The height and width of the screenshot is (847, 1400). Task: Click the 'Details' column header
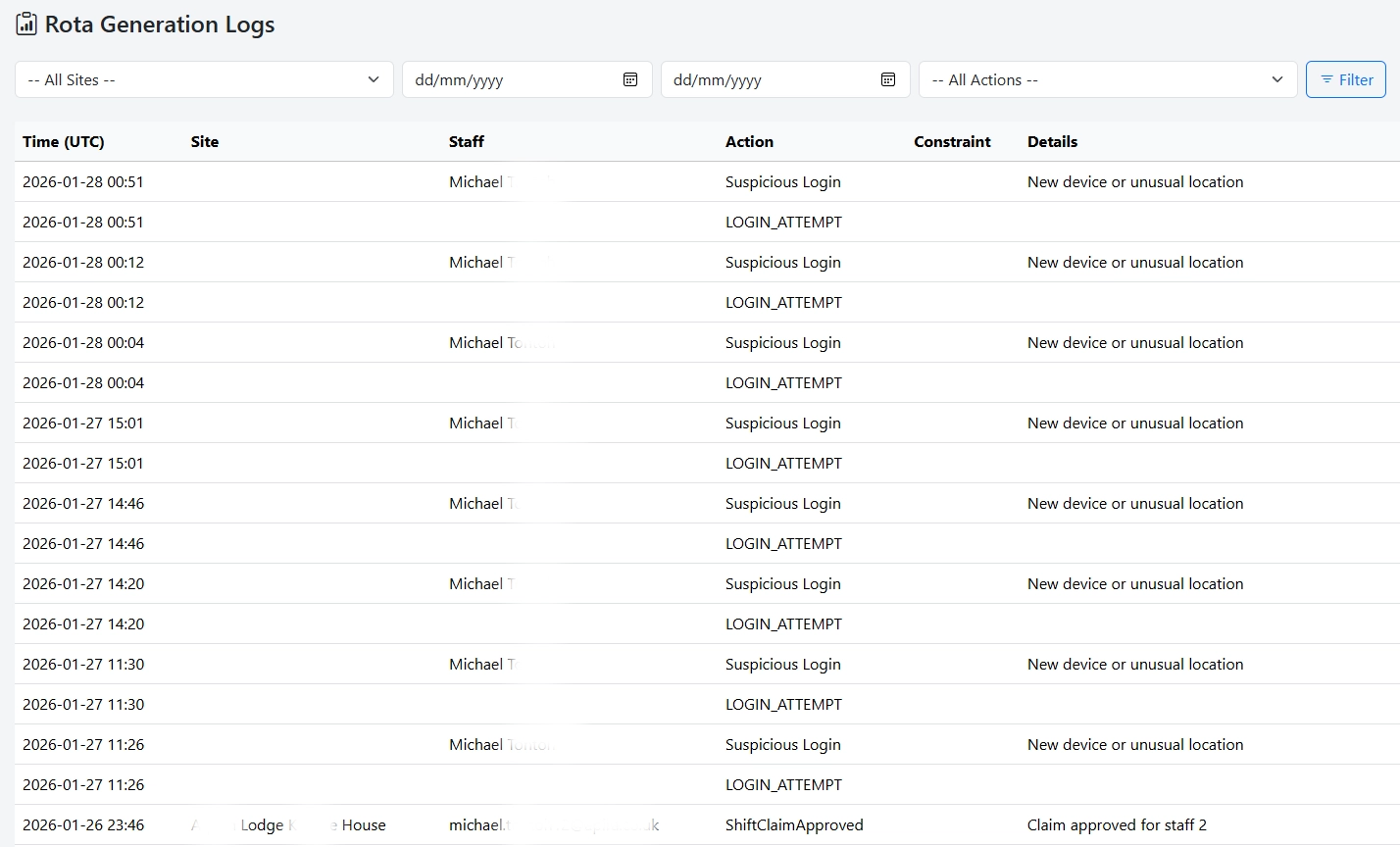click(x=1052, y=141)
